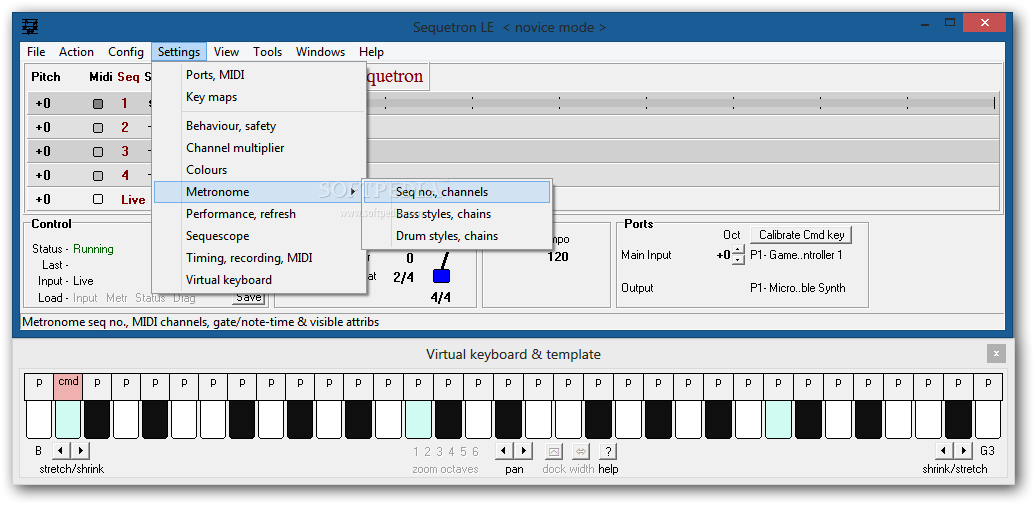Click the Tempo value 120
Viewport: 1035px width, 505px height.
[558, 257]
